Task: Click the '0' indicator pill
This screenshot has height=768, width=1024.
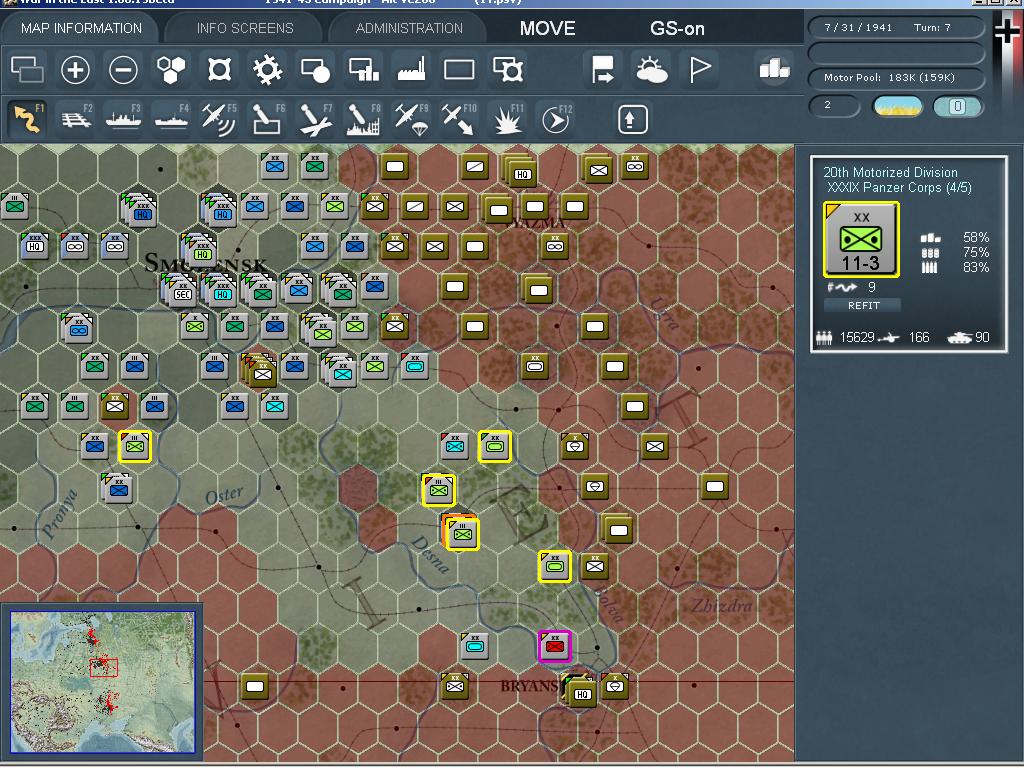Action: coord(957,106)
